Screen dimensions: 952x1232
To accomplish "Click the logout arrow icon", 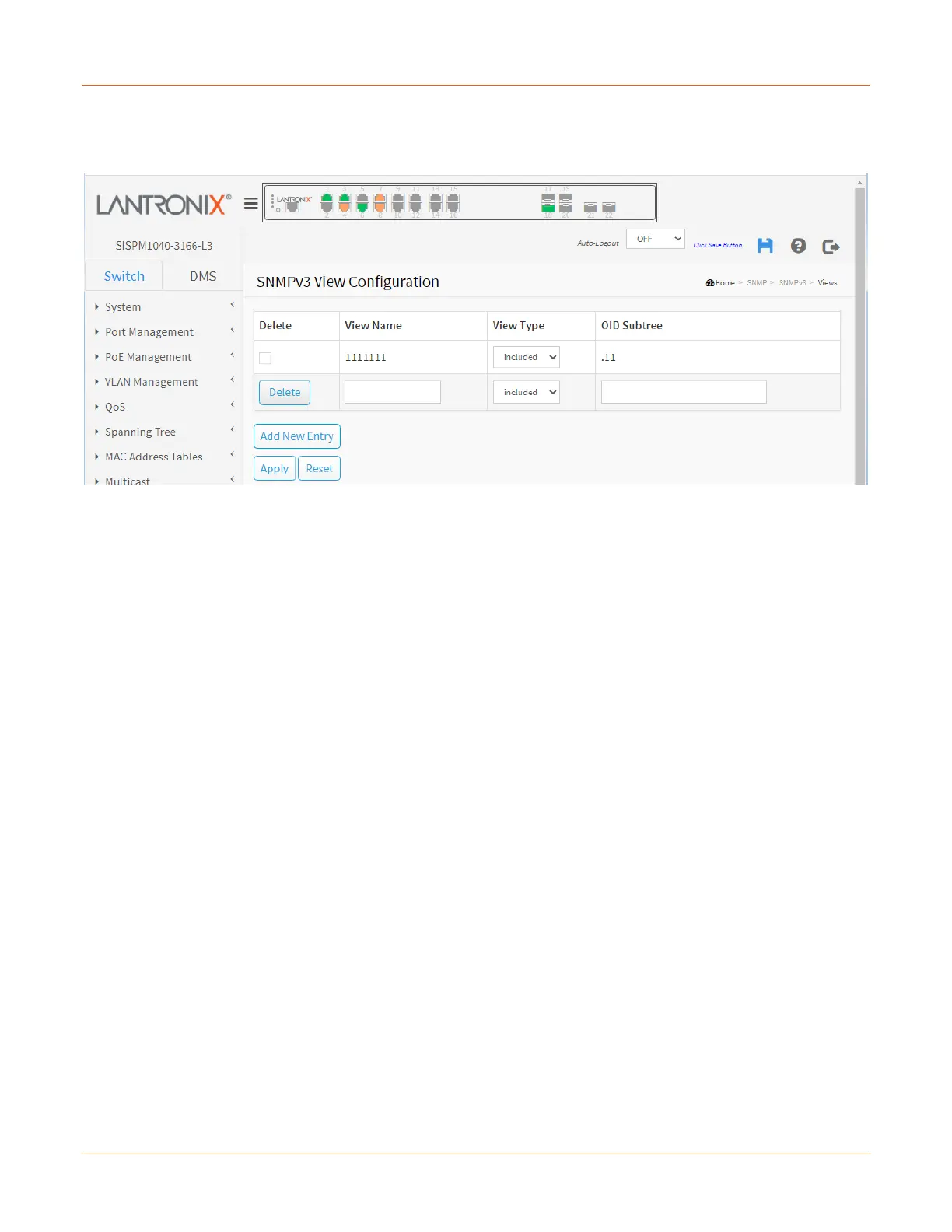I will 831,247.
